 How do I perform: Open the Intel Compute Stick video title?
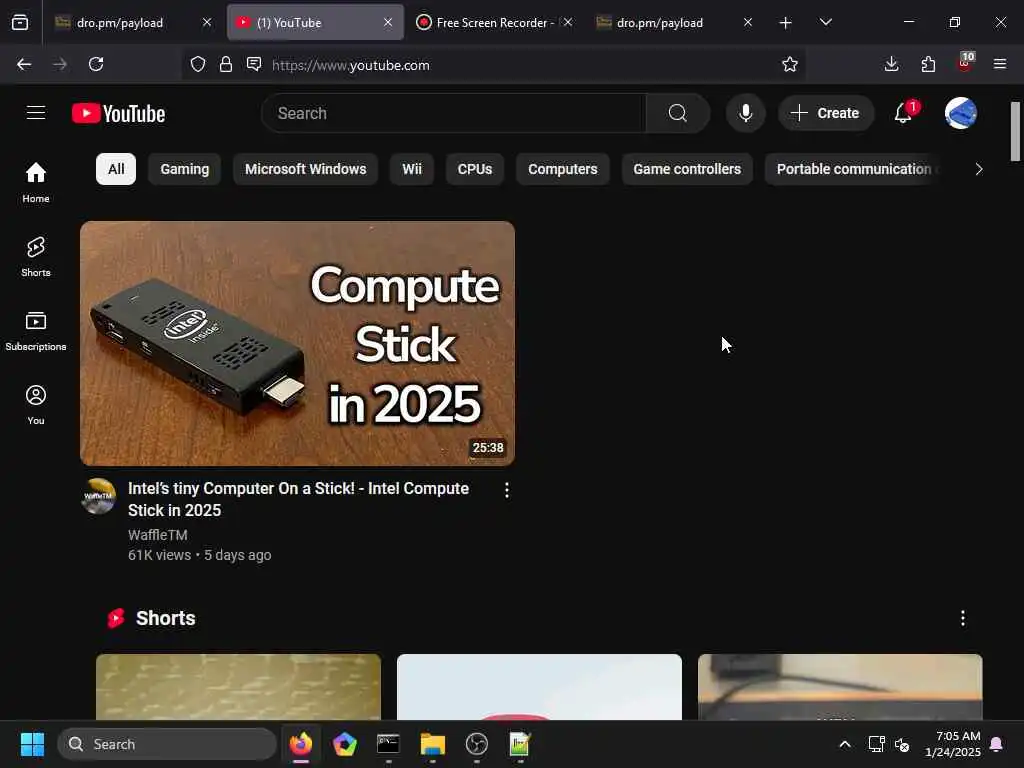click(298, 499)
